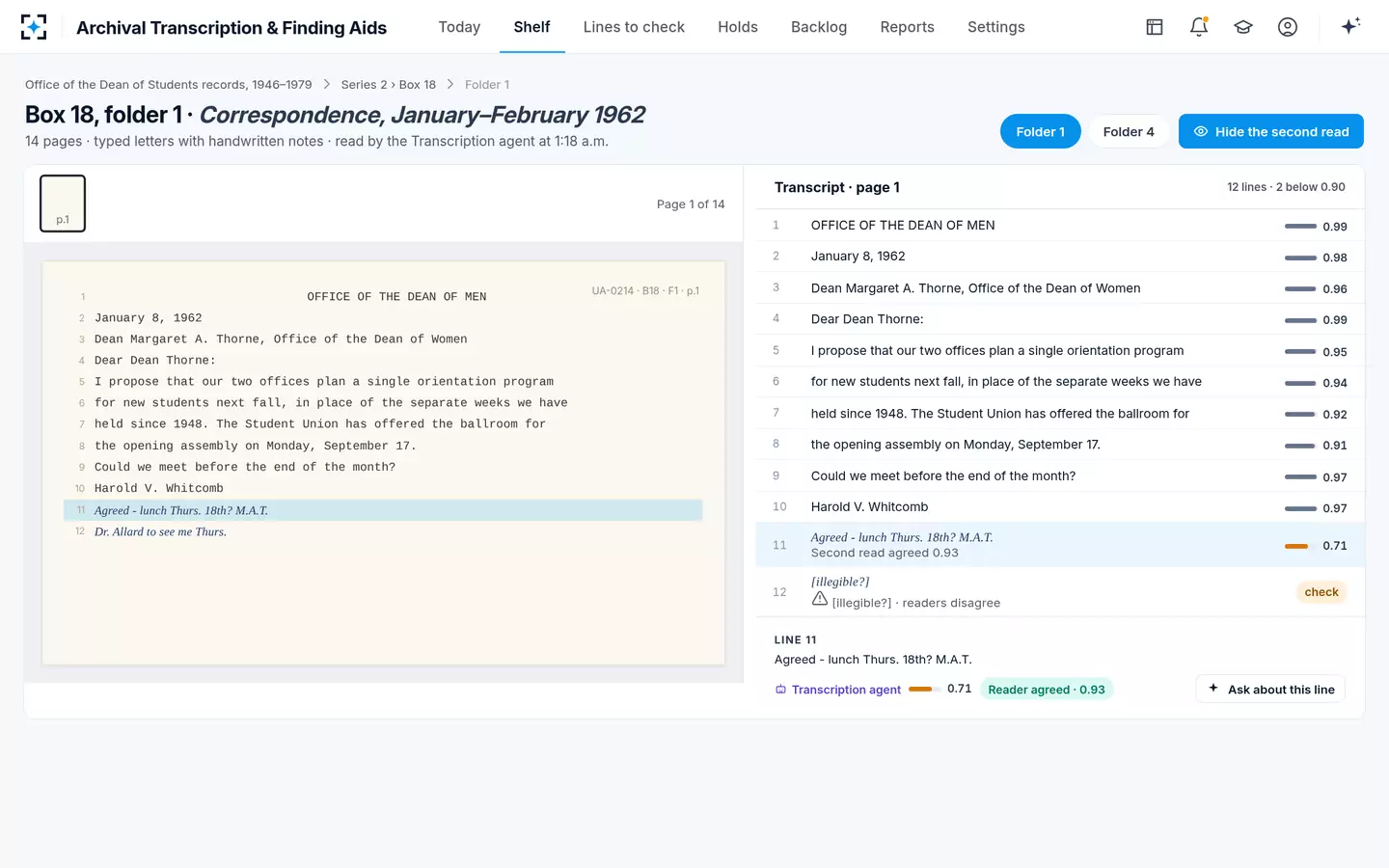Select the p.1 page thumbnail

63,203
